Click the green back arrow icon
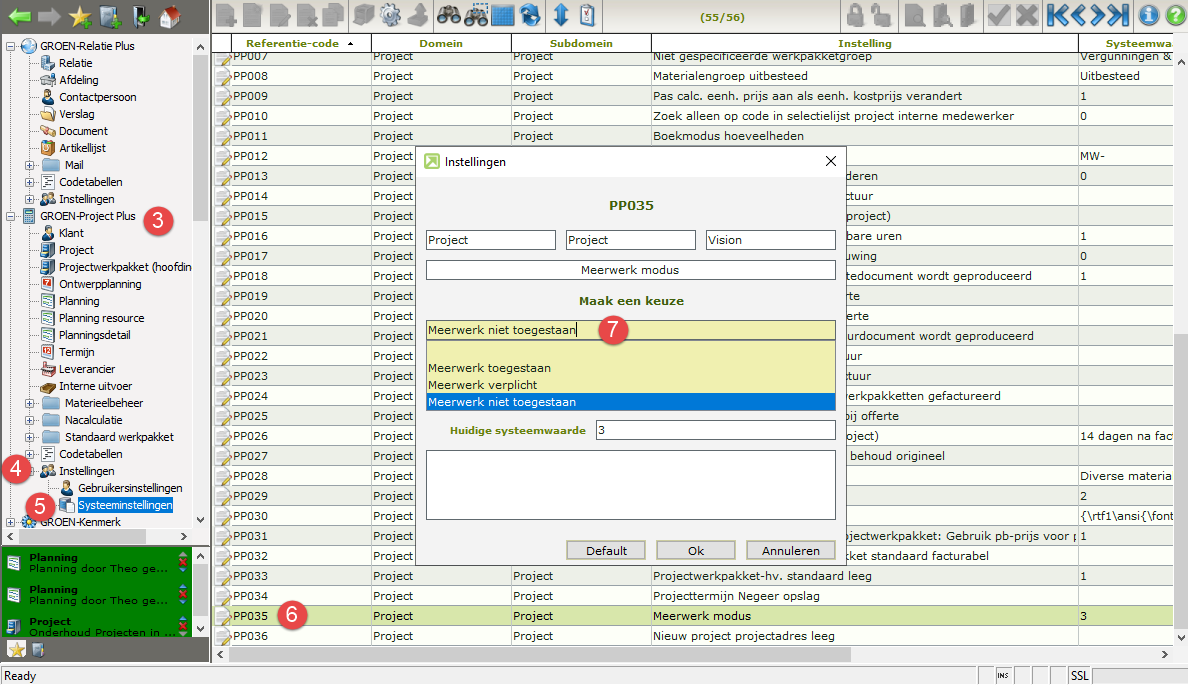Screen dimensions: 1188x685 tap(18, 15)
